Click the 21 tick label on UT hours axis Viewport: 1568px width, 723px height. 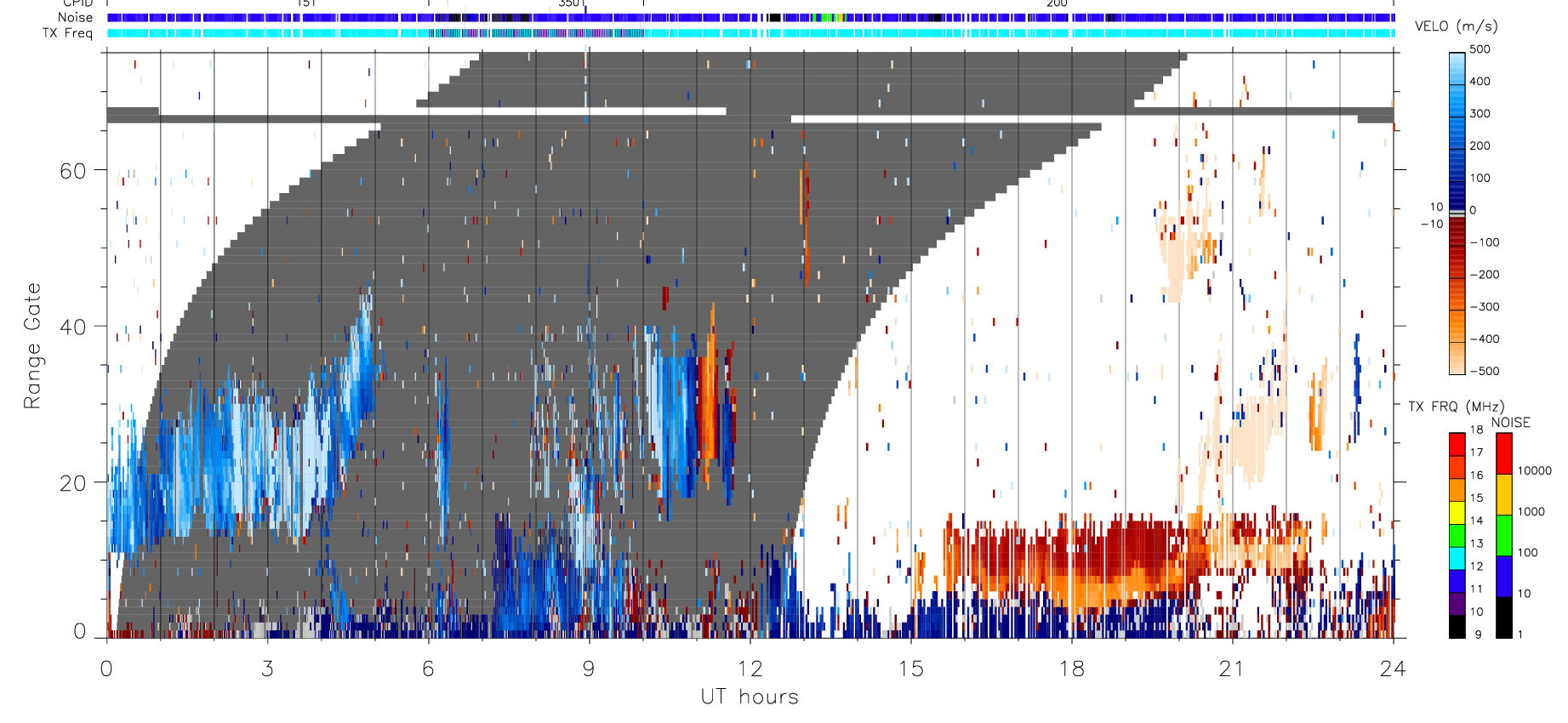point(1232,669)
